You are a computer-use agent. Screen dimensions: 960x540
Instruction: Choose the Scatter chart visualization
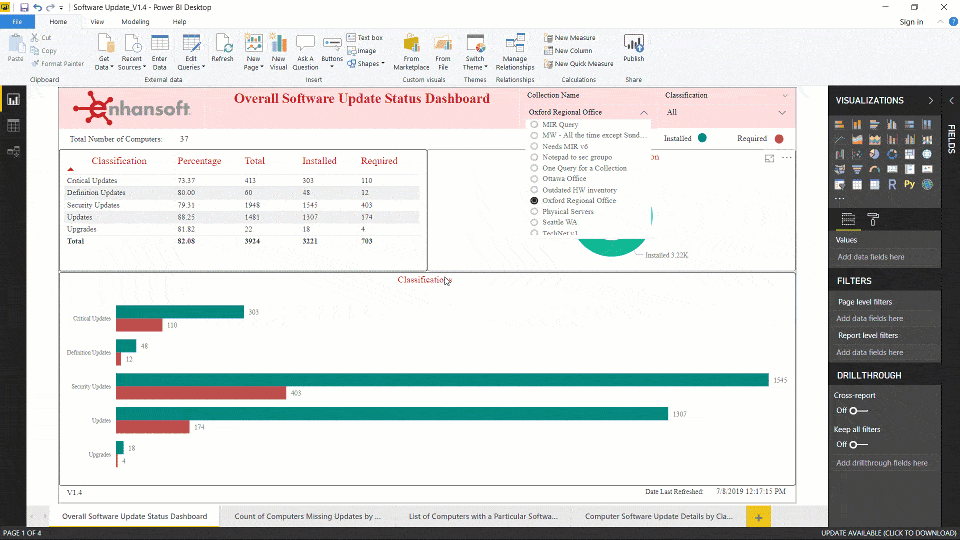pos(857,154)
